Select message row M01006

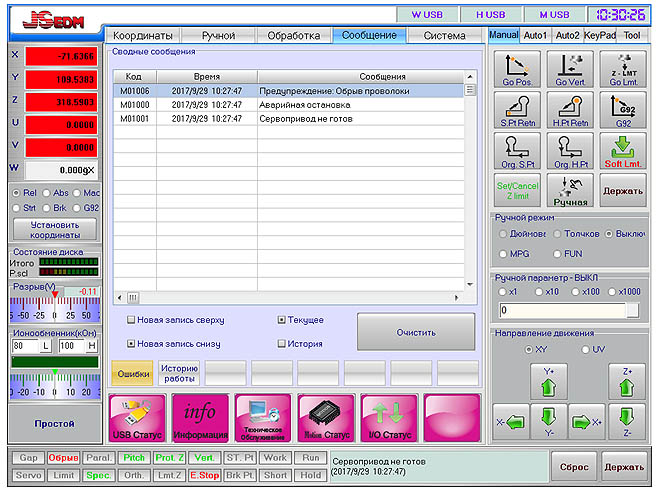point(288,91)
